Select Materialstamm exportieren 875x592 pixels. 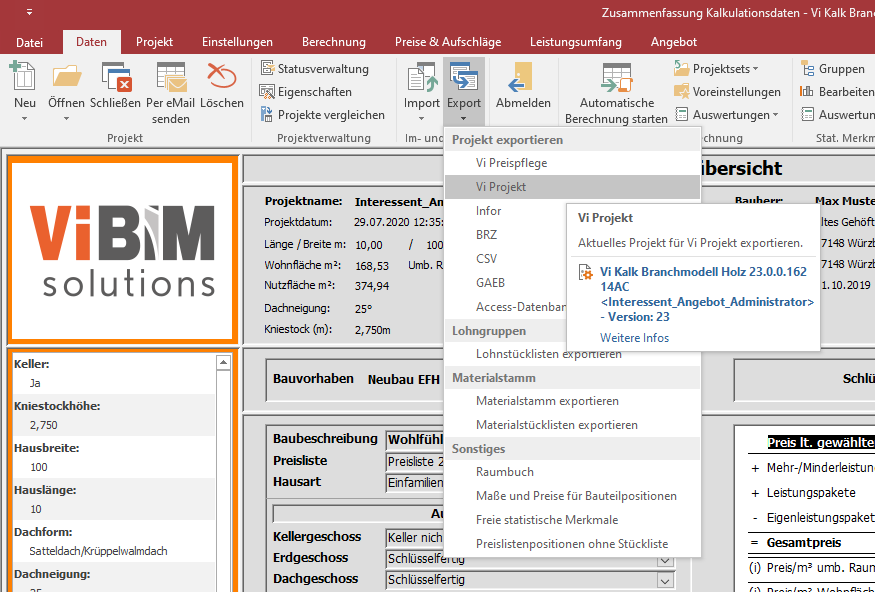572,401
